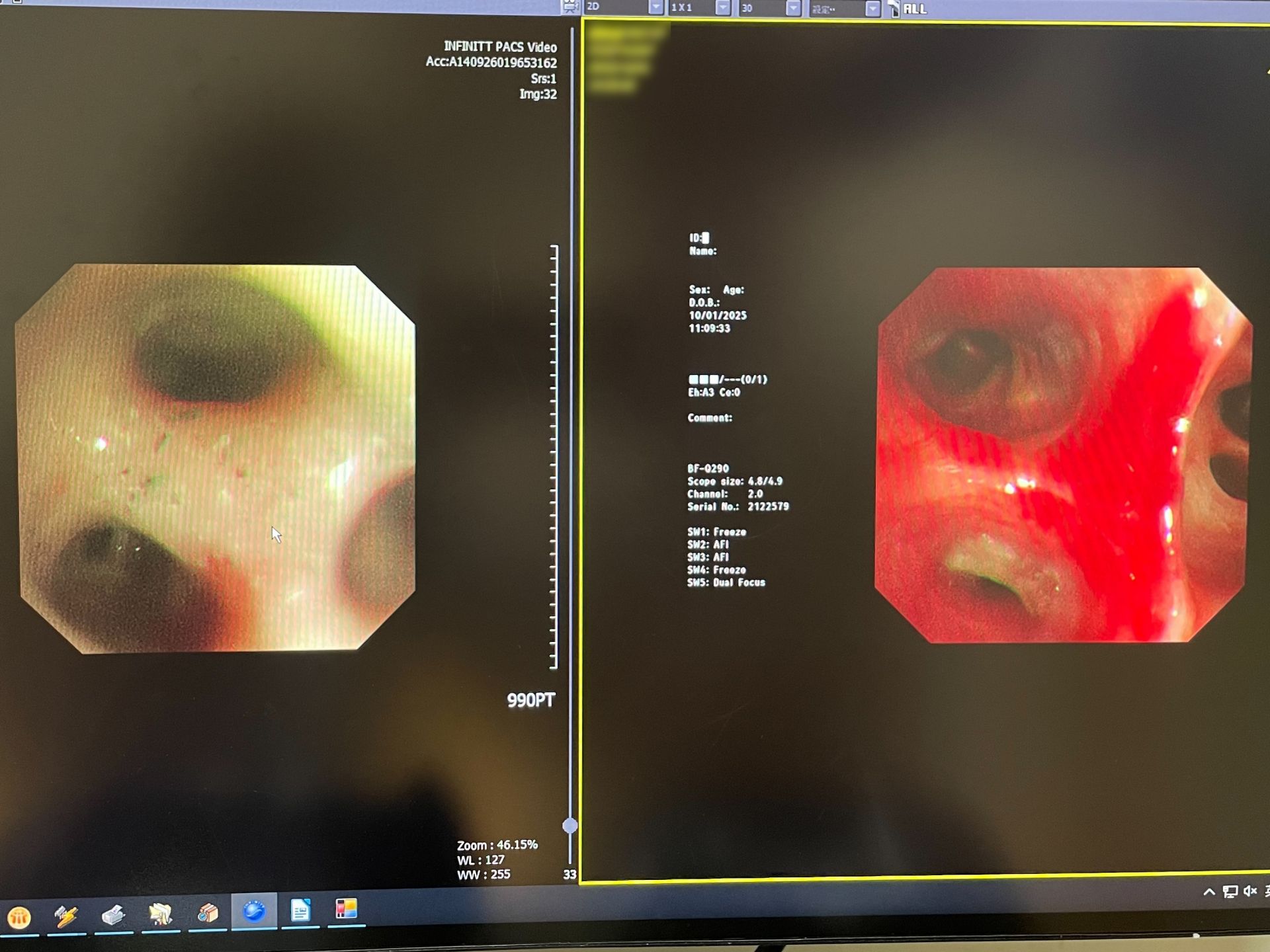Switch to the blue INFINITT globe app
The image size is (1270, 952).
(x=254, y=912)
